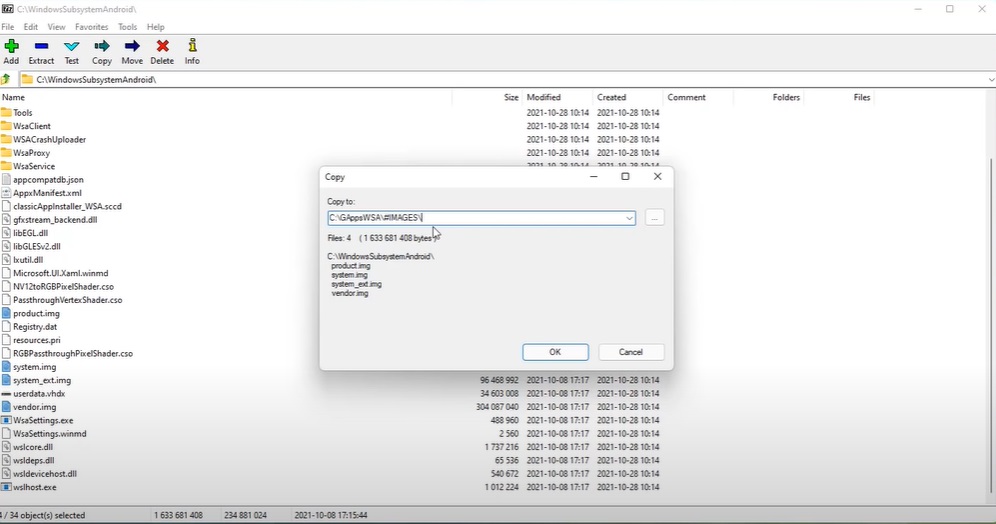This screenshot has width=996, height=524.
Task: Select the WSACrashUploader folder icon
Action: click(6, 139)
